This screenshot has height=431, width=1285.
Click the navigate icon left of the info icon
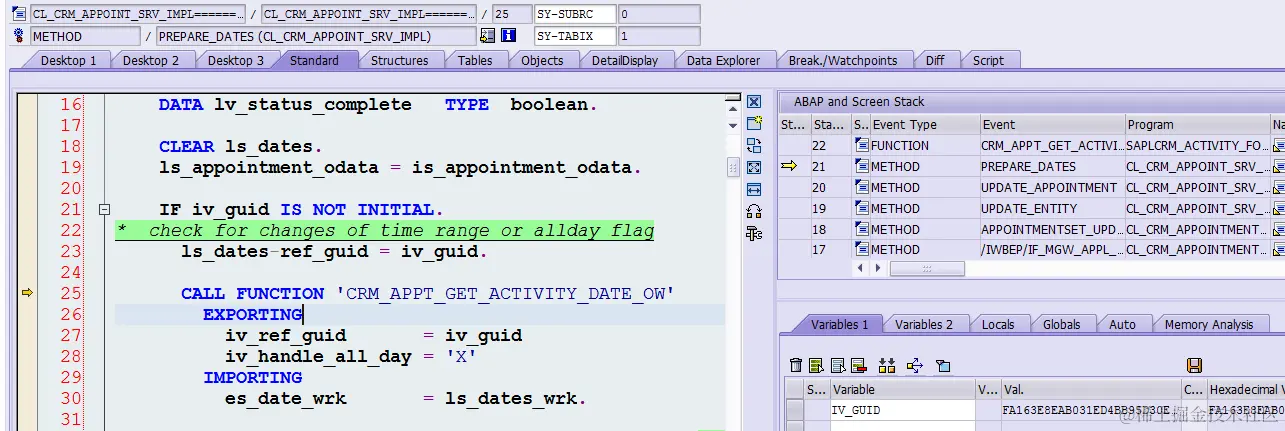tap(487, 36)
